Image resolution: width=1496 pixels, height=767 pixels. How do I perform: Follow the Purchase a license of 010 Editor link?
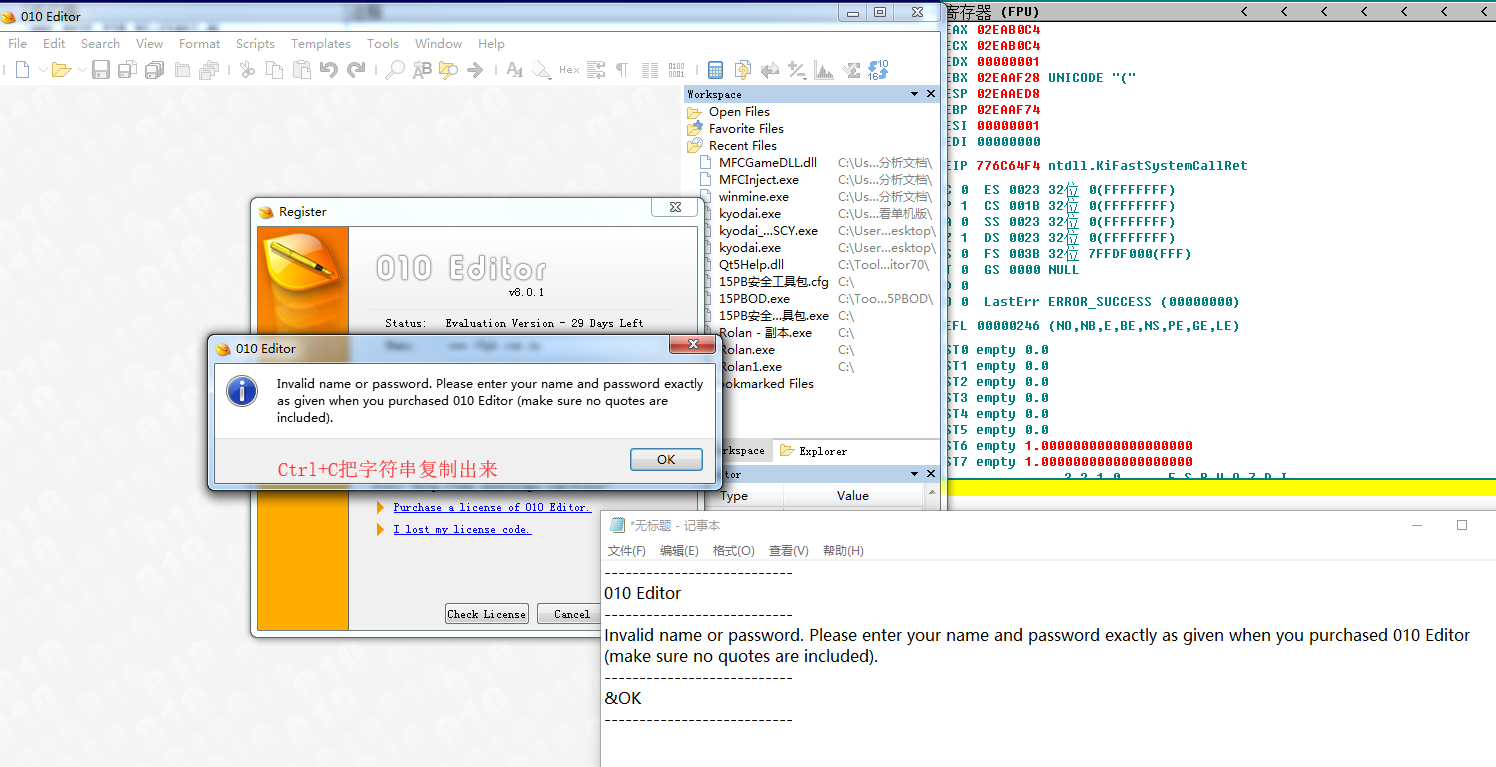point(492,507)
